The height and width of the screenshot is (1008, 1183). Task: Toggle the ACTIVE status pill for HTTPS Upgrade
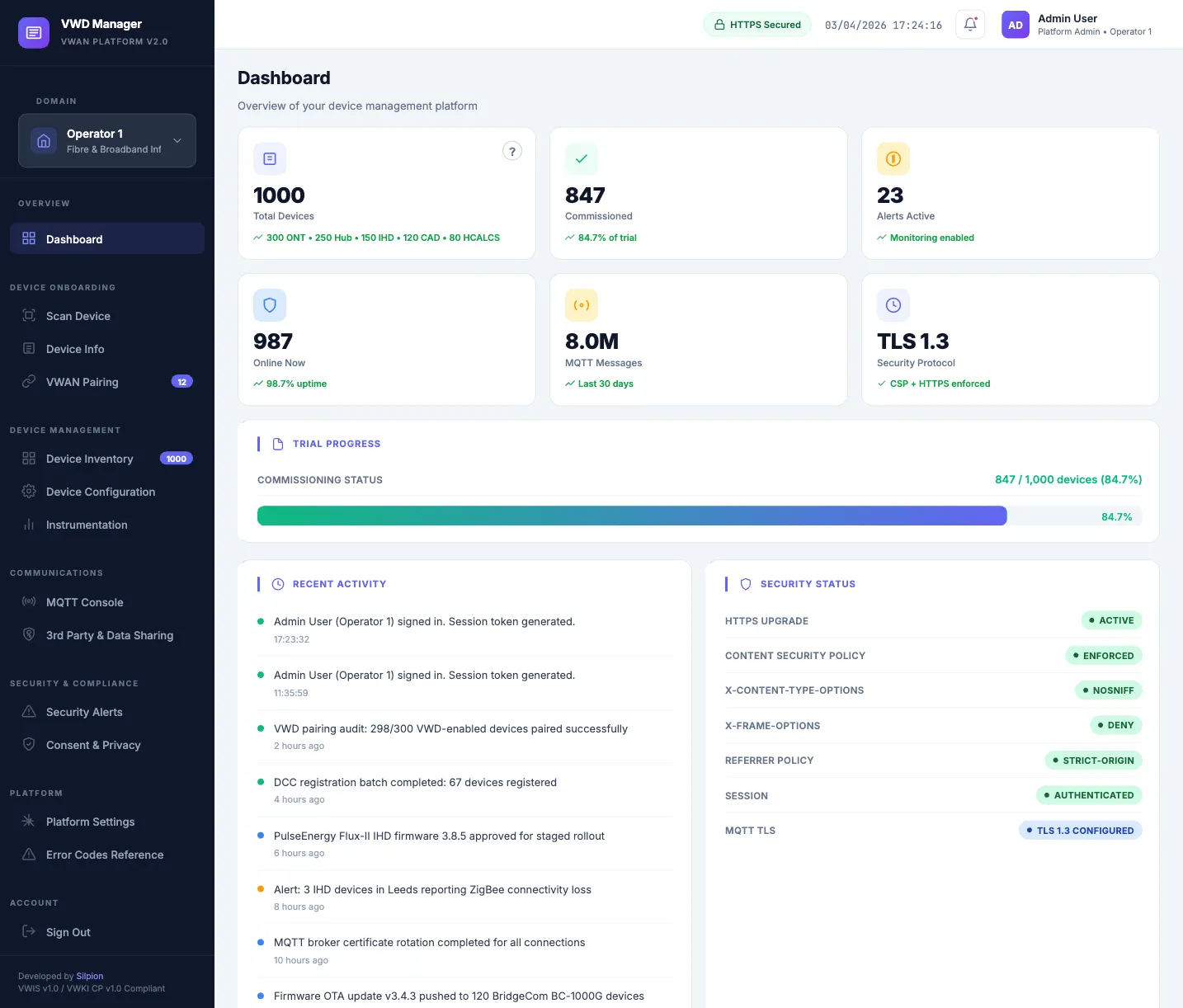pos(1111,619)
